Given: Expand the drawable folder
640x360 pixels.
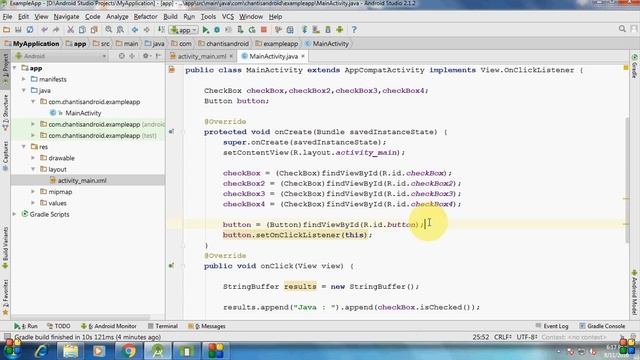Looking at the screenshot, I should click(x=33, y=158).
